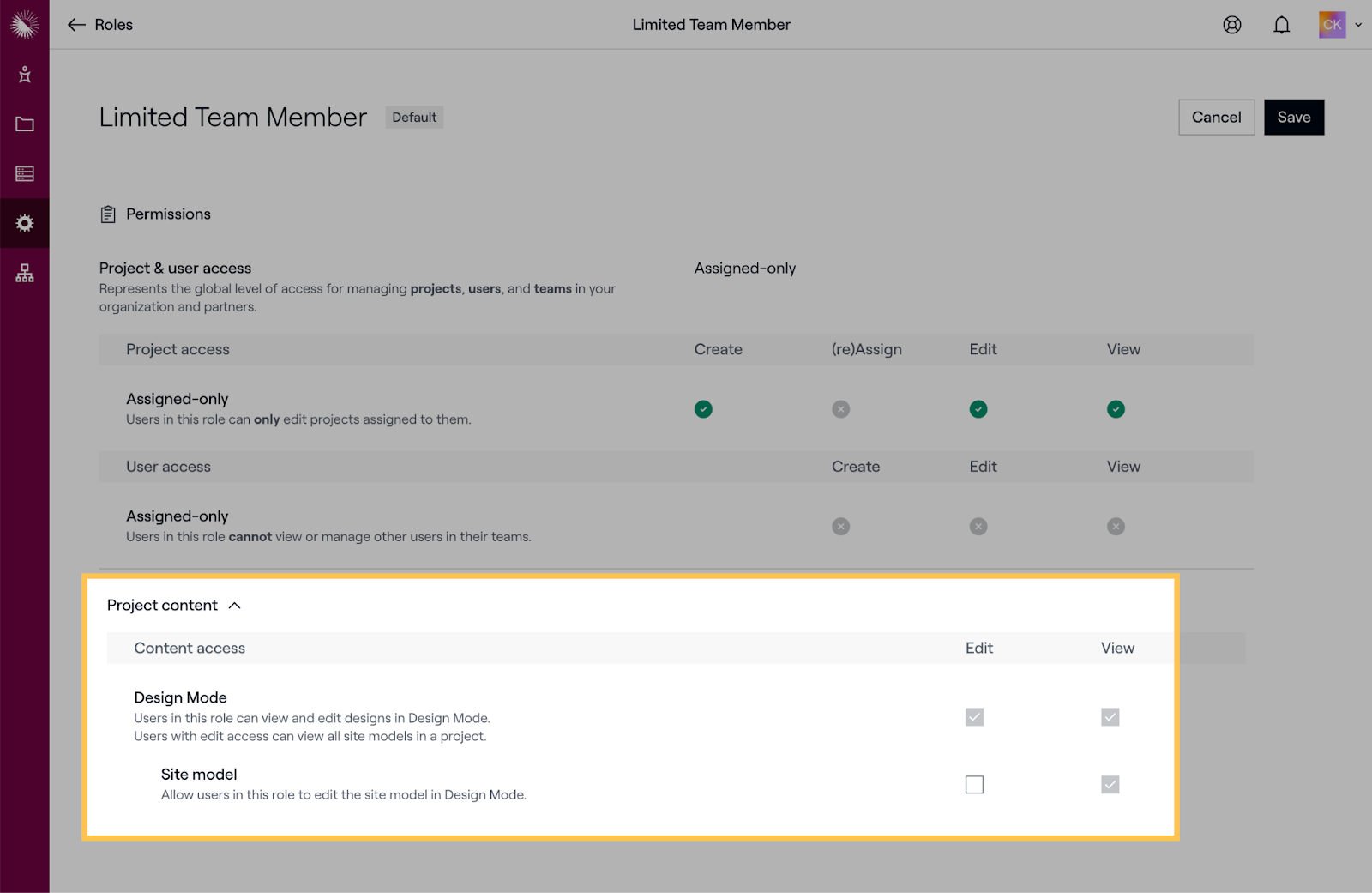1372x893 pixels.
Task: Click the Roles breadcrumb link
Action: point(113,25)
